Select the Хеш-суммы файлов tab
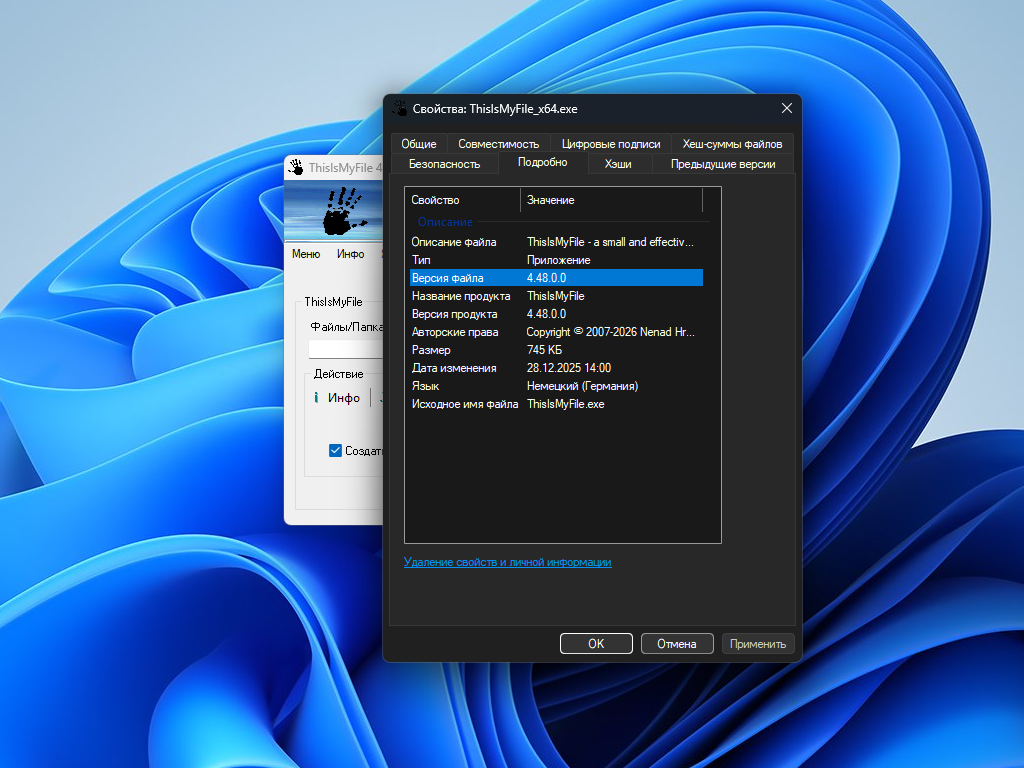 [x=732, y=144]
